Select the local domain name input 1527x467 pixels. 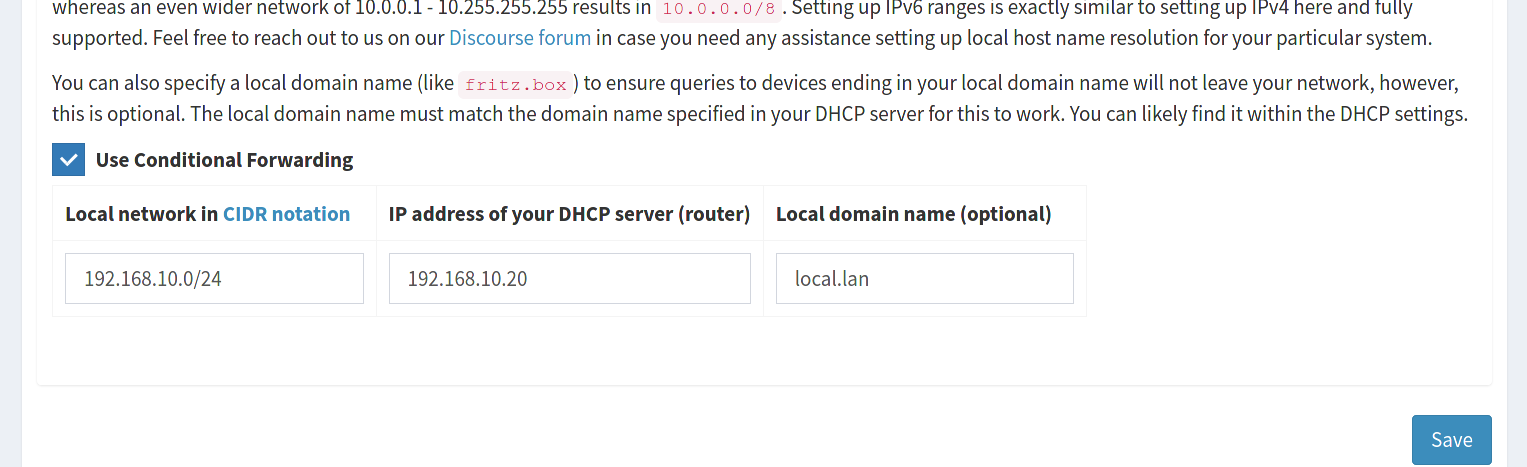[924, 279]
